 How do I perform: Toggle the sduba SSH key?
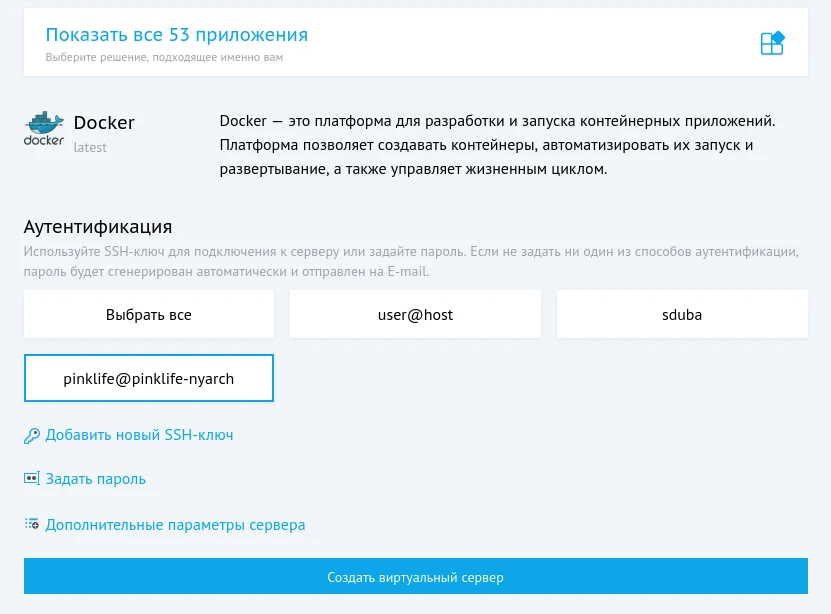[682, 314]
